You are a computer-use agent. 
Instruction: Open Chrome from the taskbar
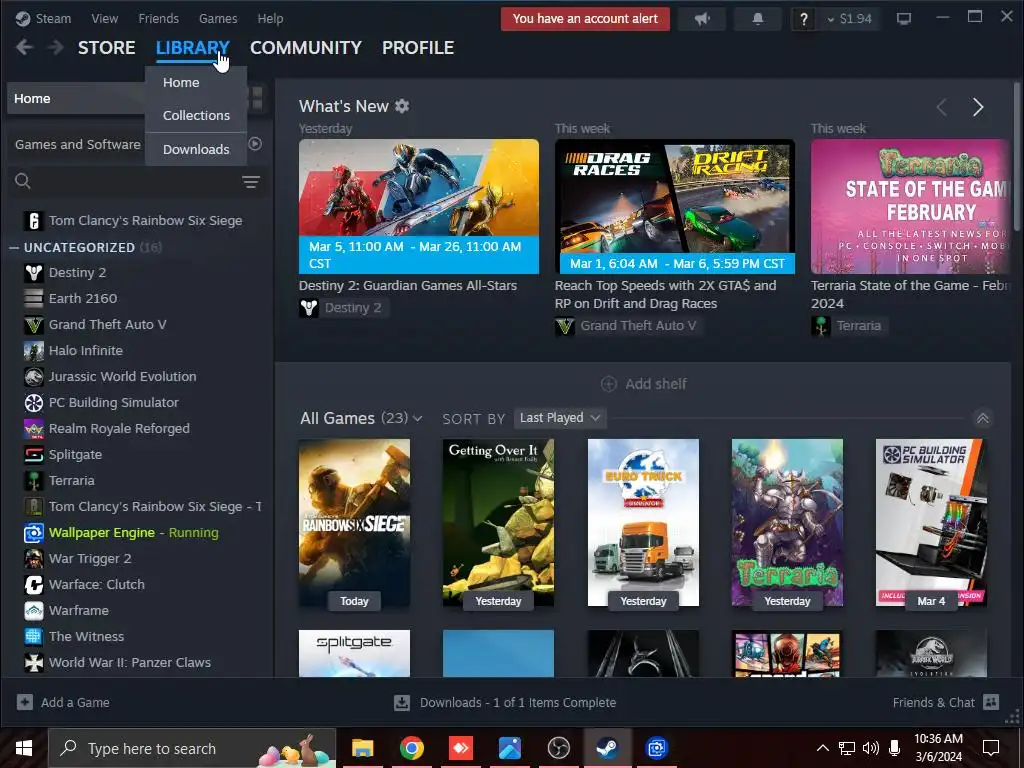tap(411, 748)
